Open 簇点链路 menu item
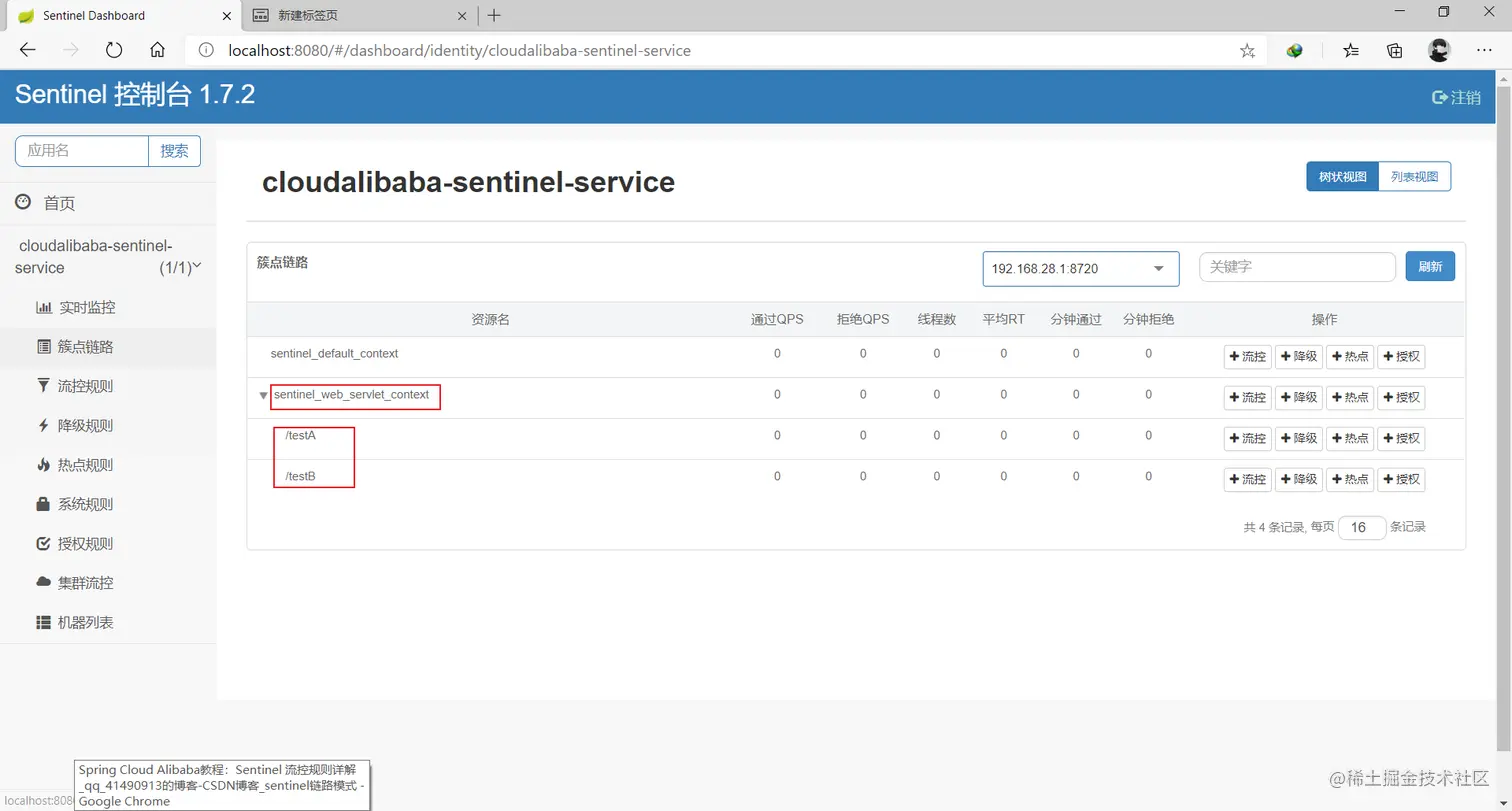This screenshot has height=811, width=1512. pyautogui.click(x=76, y=347)
